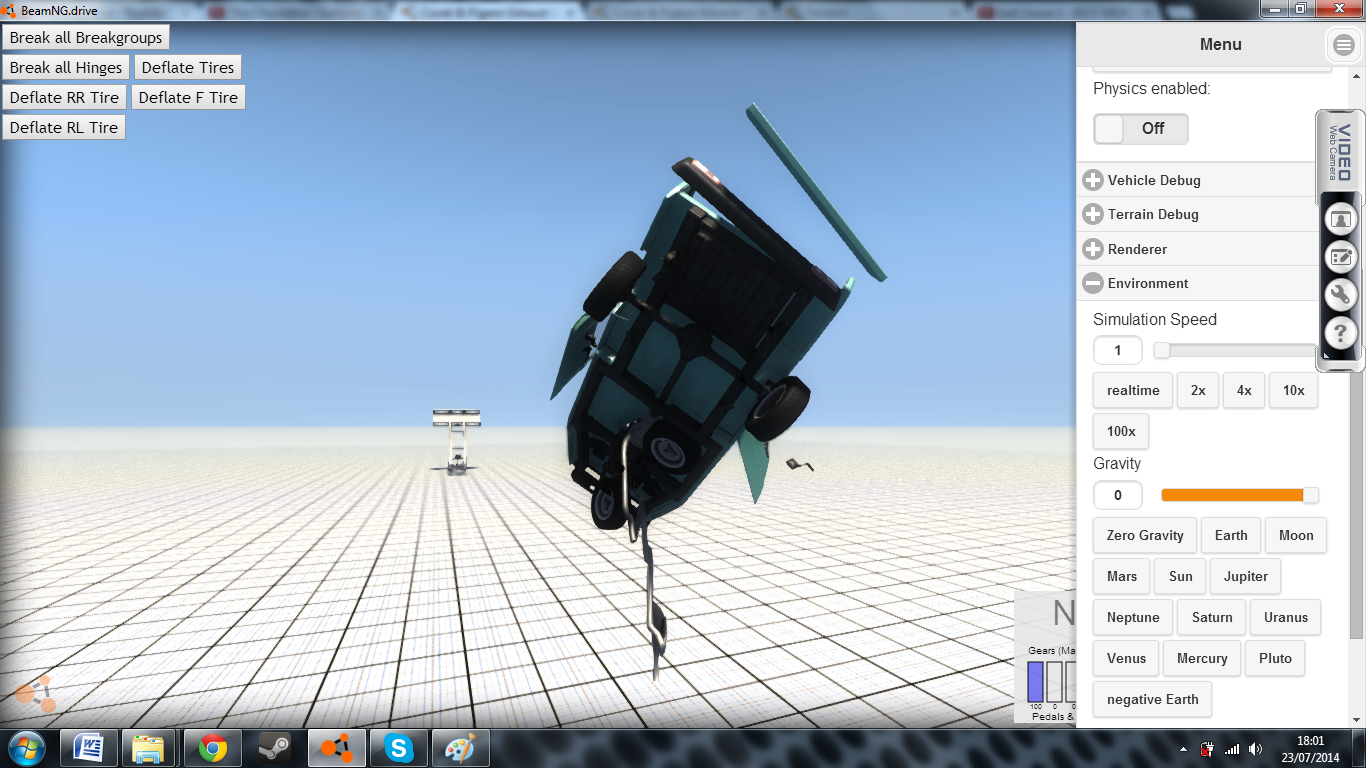The width and height of the screenshot is (1366, 768).
Task: Select Mercury gravity preset
Action: 1202,658
